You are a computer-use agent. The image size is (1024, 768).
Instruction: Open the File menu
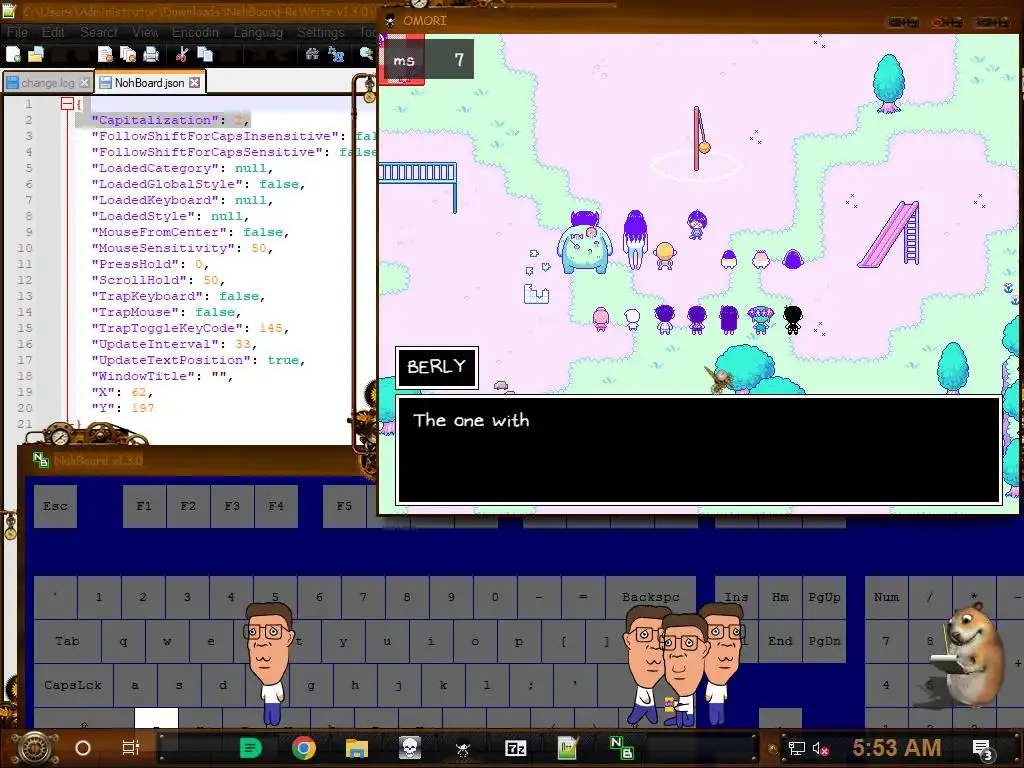coord(17,33)
